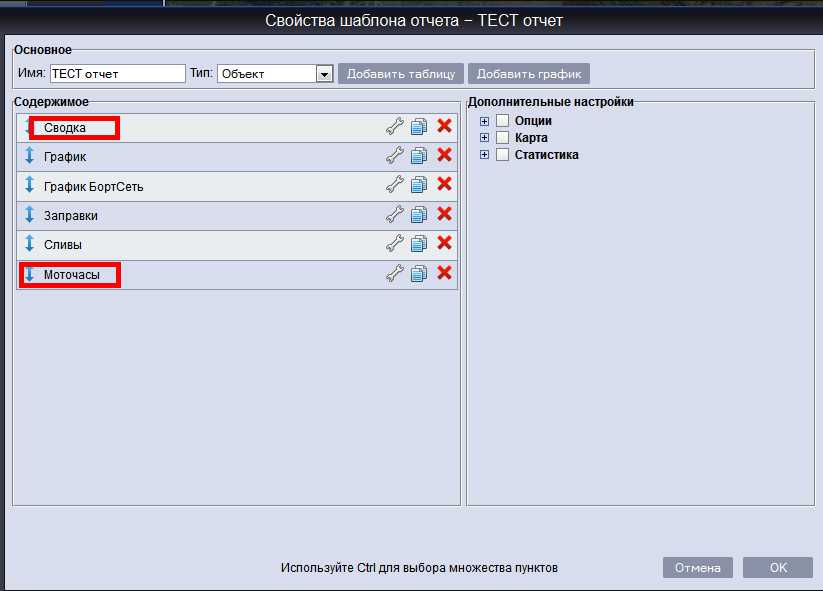
Task: Duplicate the График row
Action: point(419,155)
